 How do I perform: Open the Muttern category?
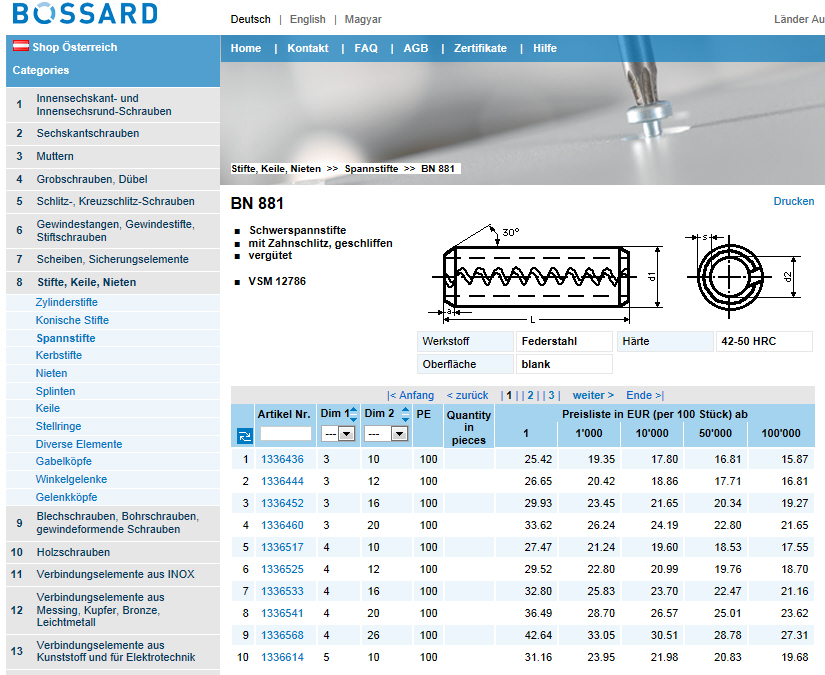(x=55, y=156)
